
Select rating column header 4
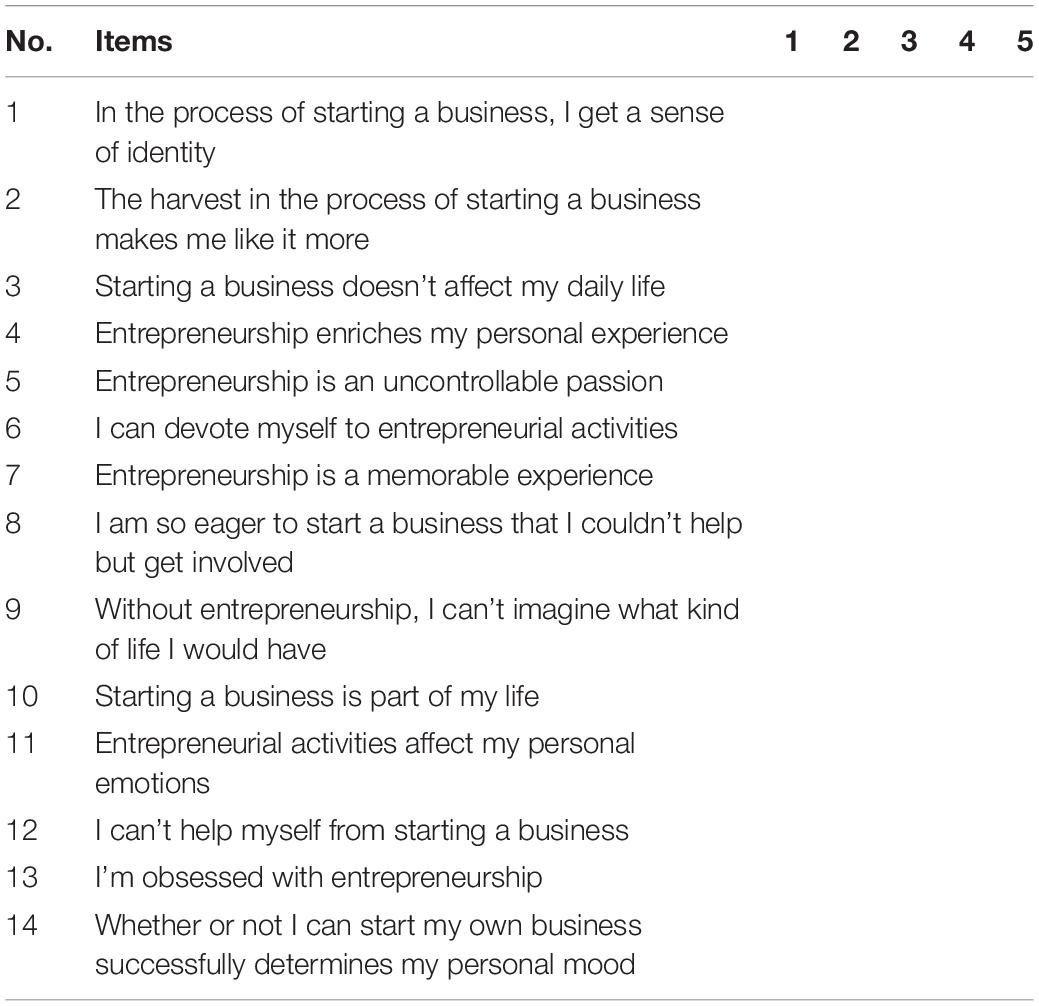(967, 41)
